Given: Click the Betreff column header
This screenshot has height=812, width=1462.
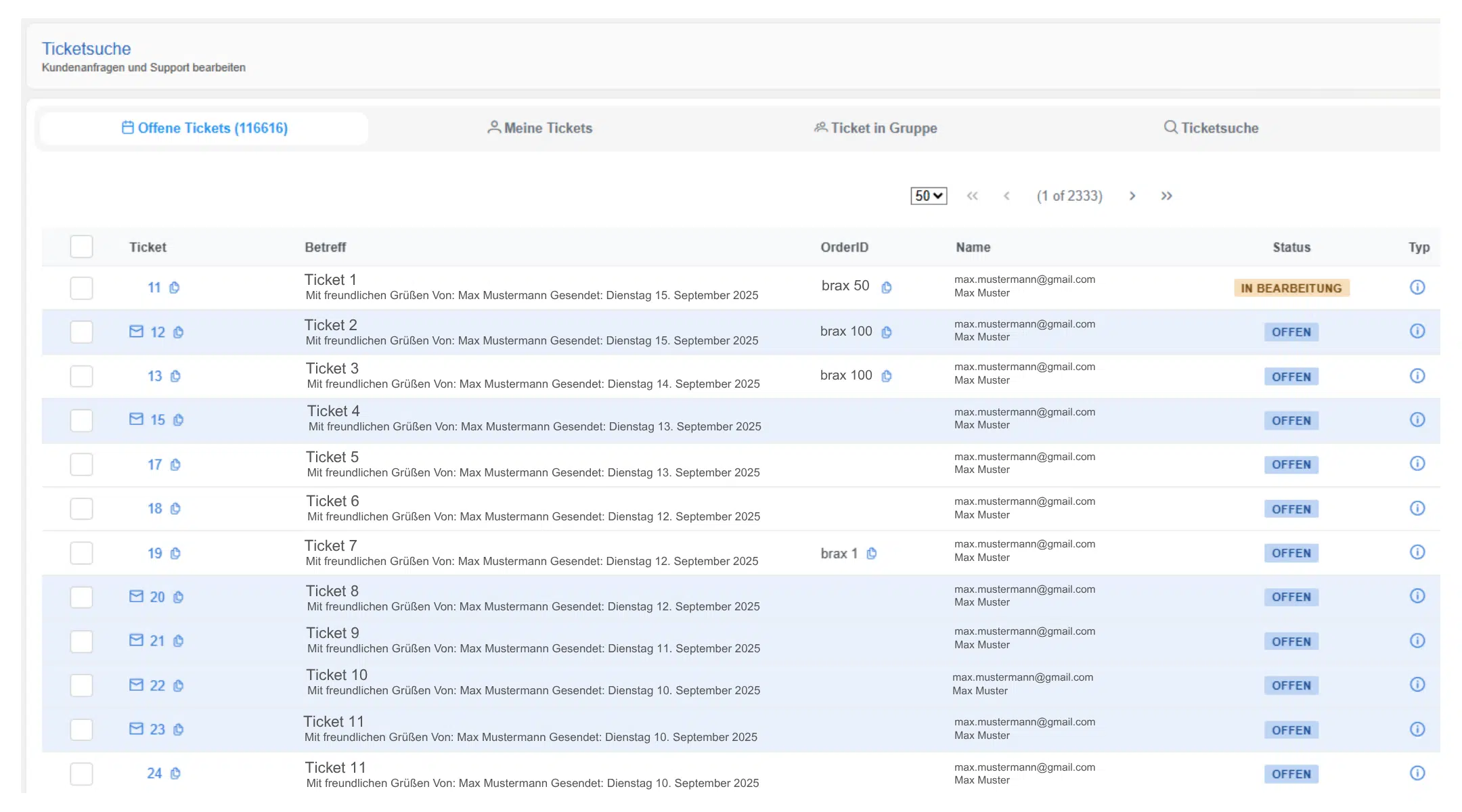Looking at the screenshot, I should point(326,248).
